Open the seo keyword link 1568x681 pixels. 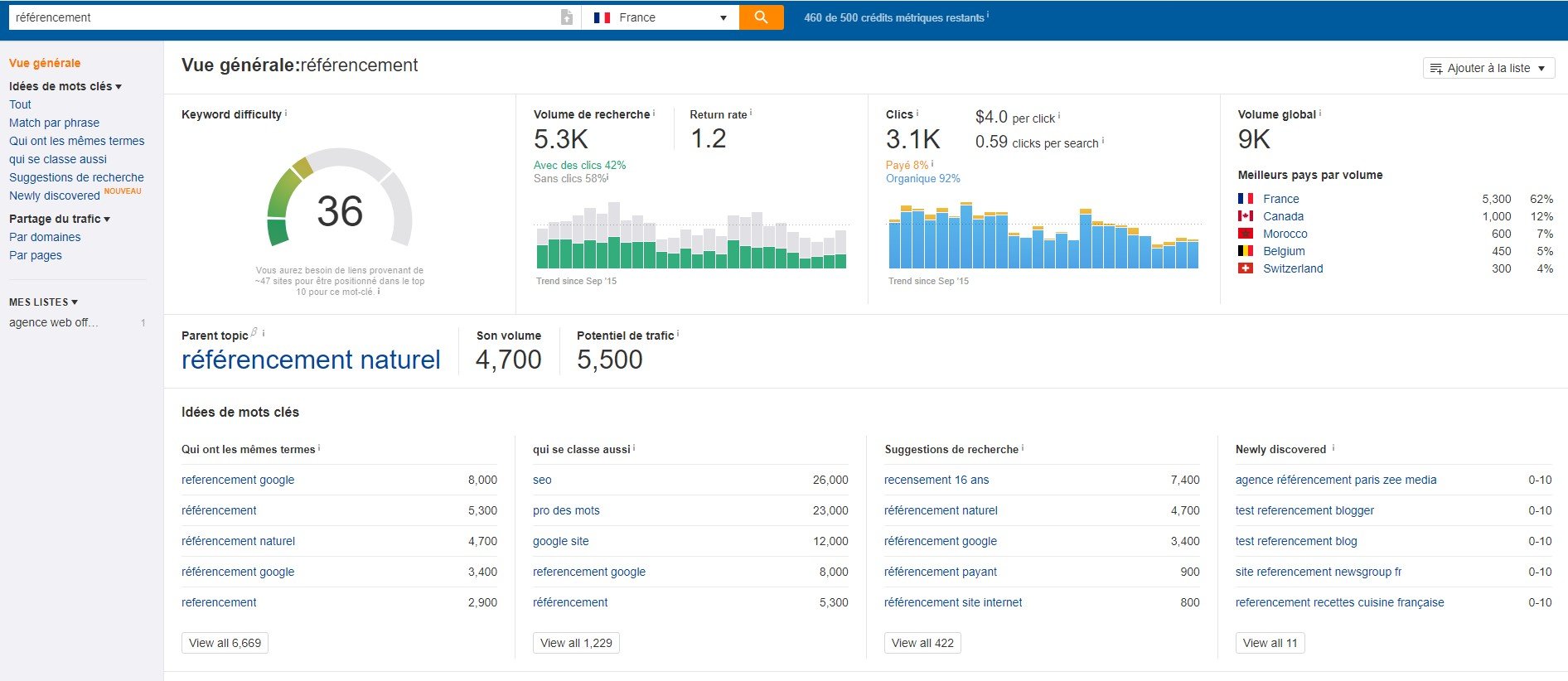point(542,480)
